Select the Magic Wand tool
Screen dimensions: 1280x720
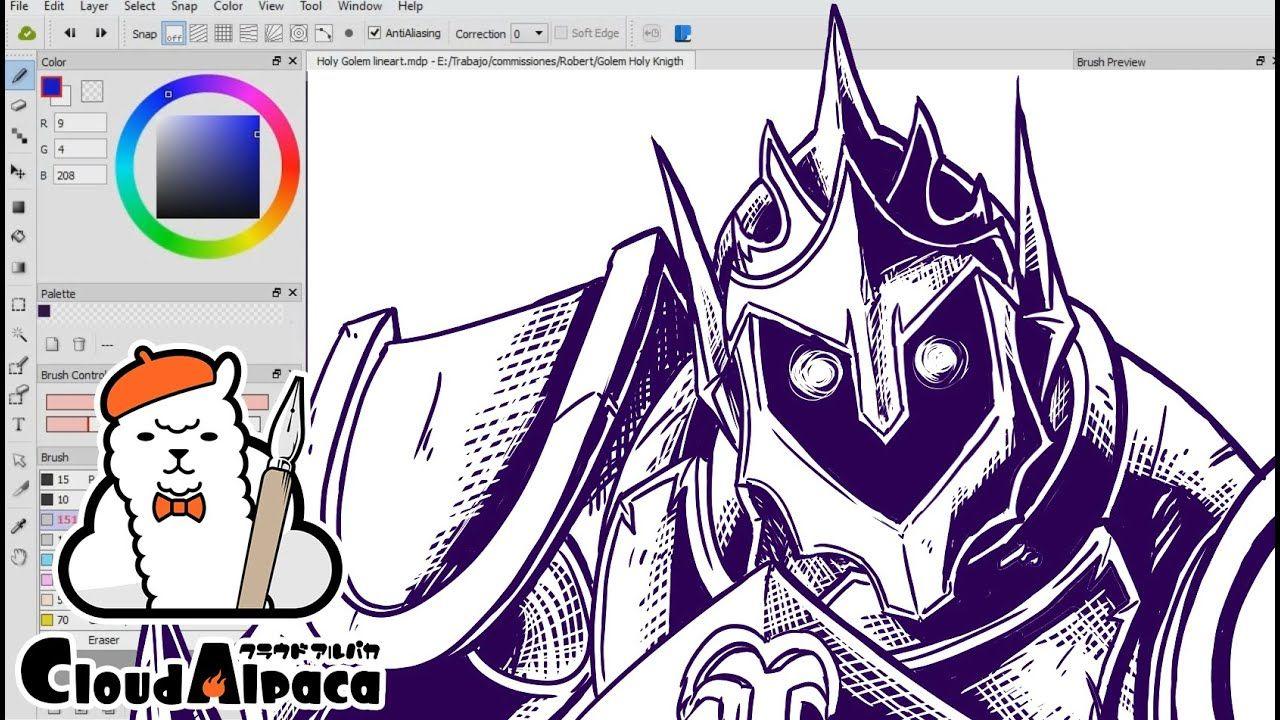coord(18,334)
